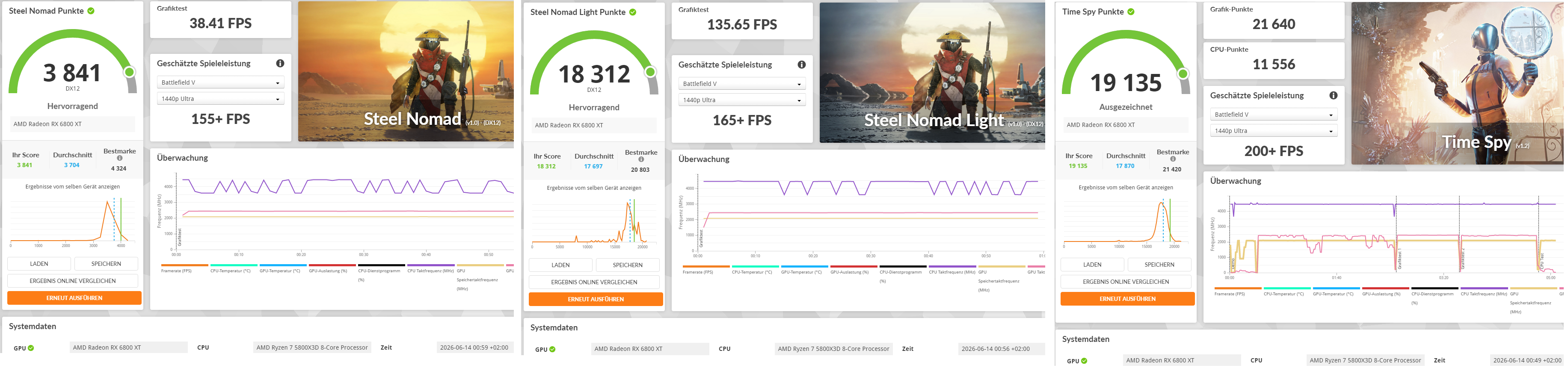
Task: Click GPU green check in Steel Nomad Light Systemdaten
Action: 552,349
